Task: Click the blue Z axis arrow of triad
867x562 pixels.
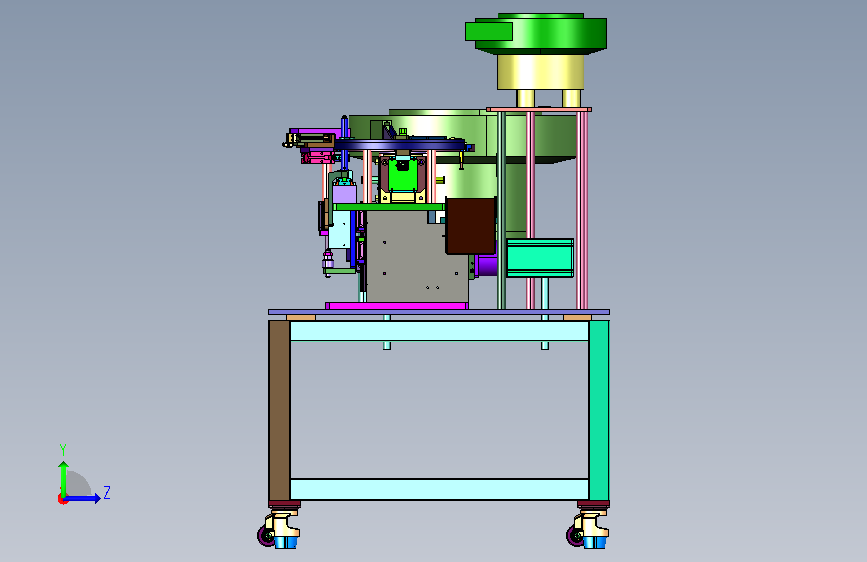Action: [83, 498]
